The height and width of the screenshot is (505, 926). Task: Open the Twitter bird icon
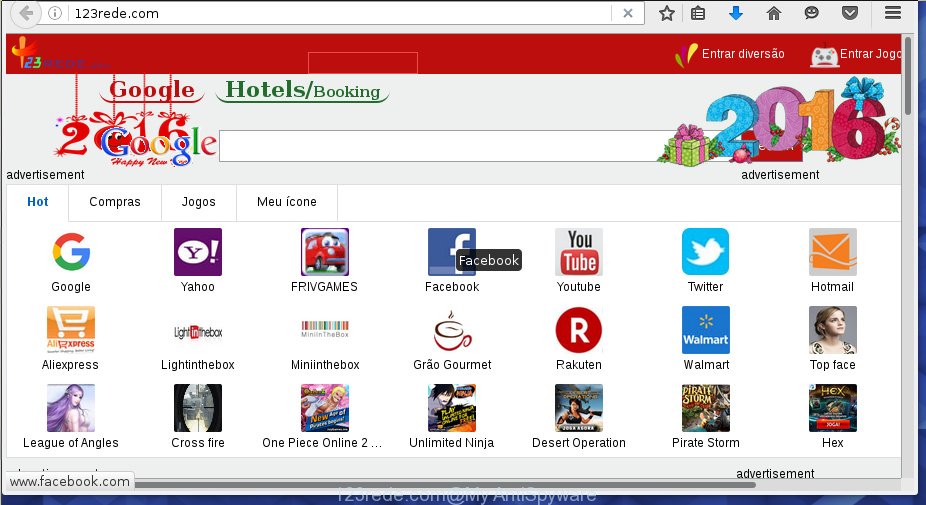click(x=706, y=252)
